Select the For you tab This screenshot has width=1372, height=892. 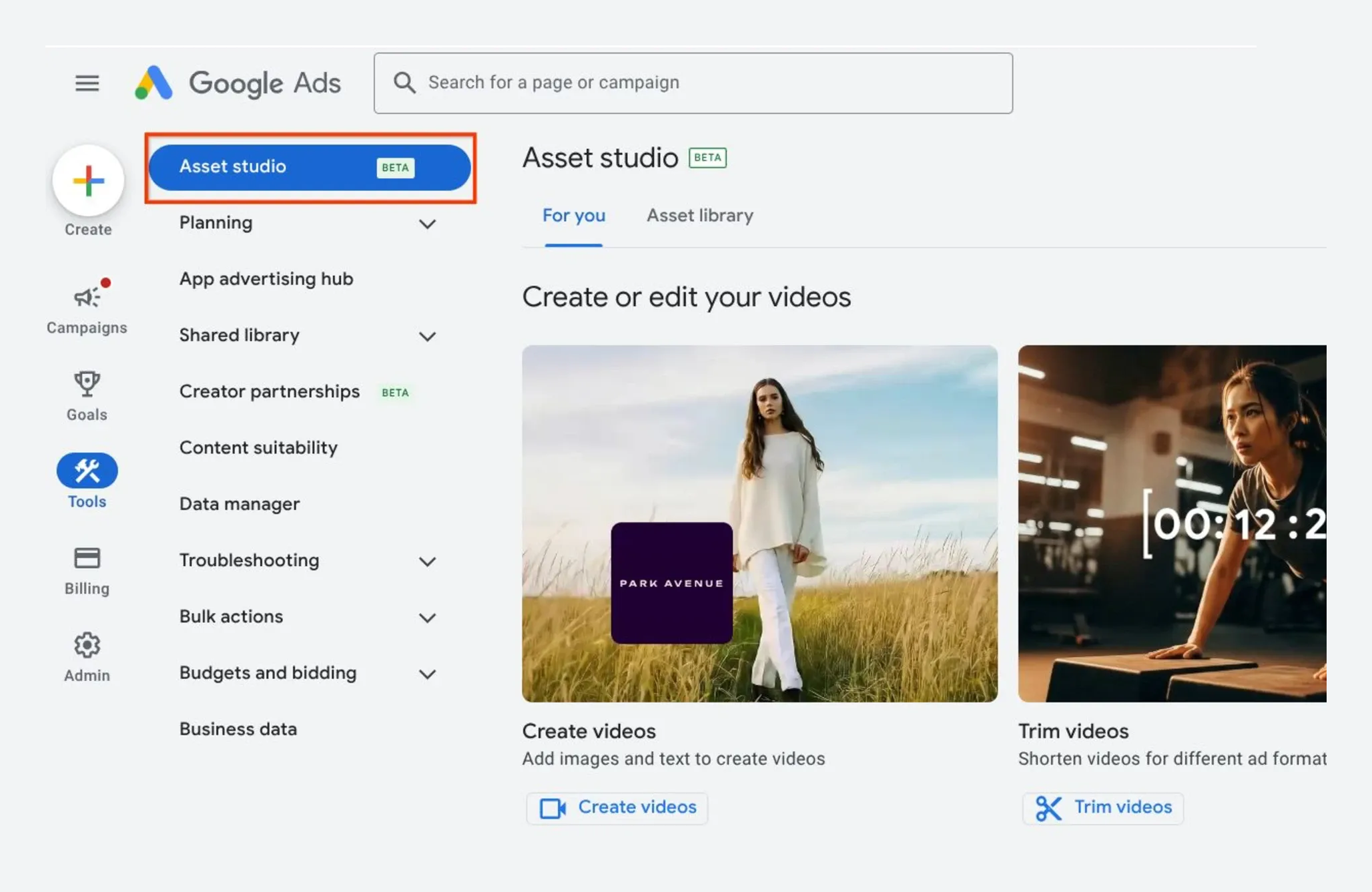tap(573, 216)
